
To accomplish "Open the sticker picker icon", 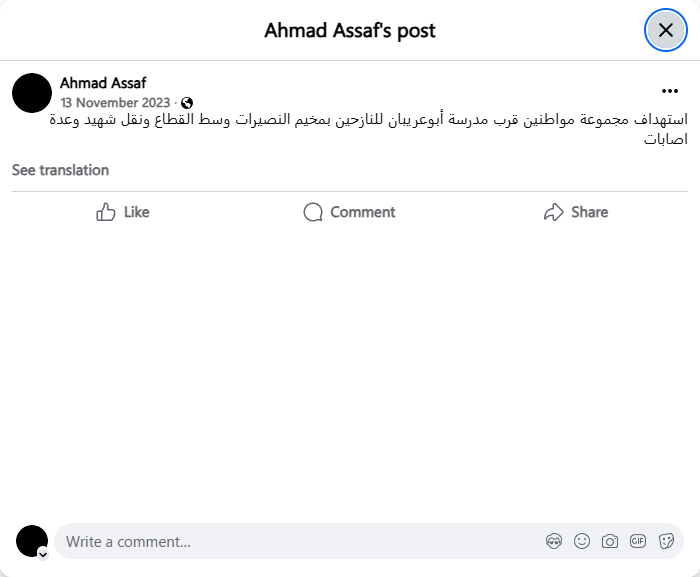I will [x=666, y=542].
